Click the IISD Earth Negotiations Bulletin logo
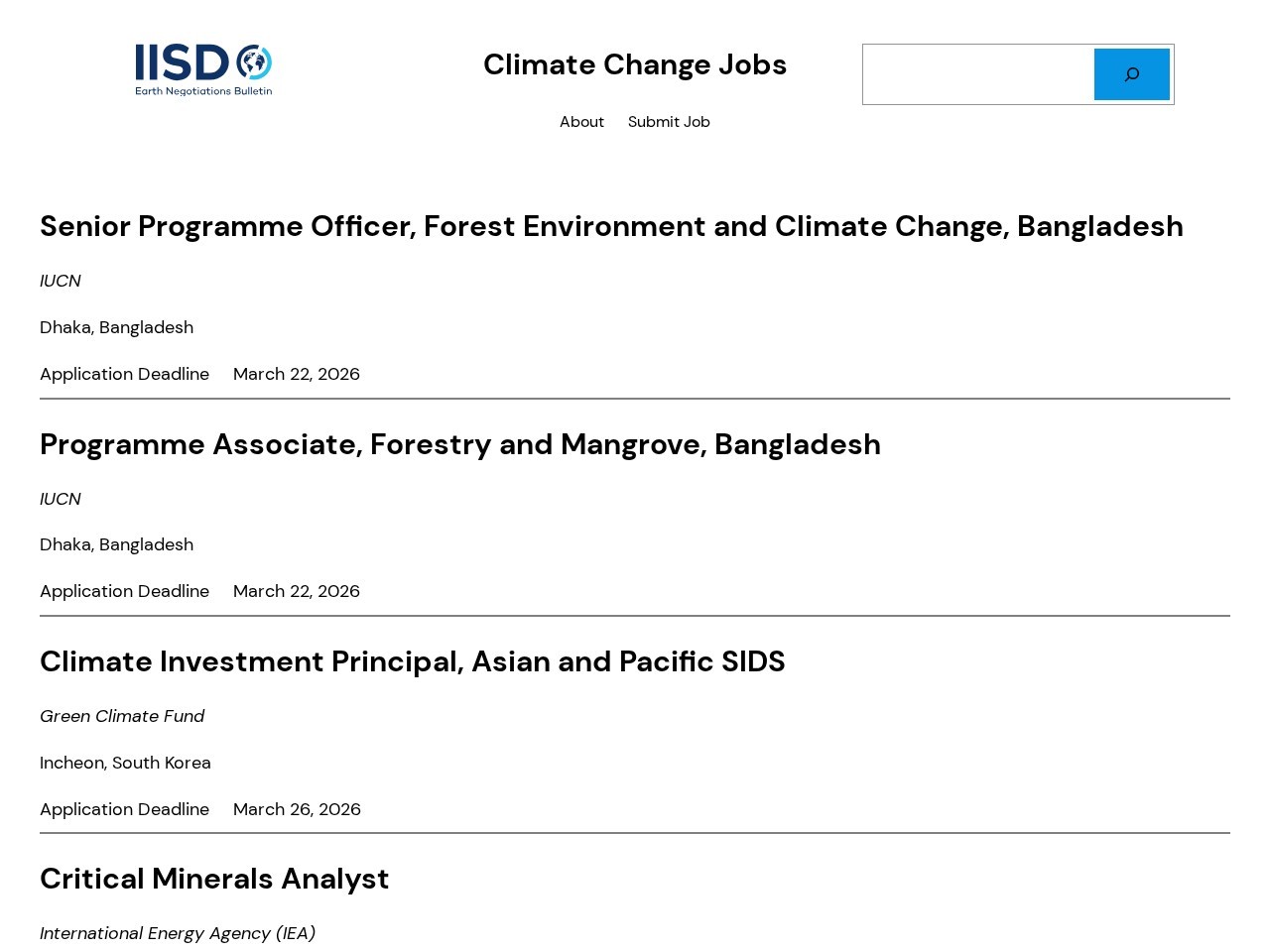The width and height of the screenshot is (1270, 952). pyautogui.click(x=203, y=69)
